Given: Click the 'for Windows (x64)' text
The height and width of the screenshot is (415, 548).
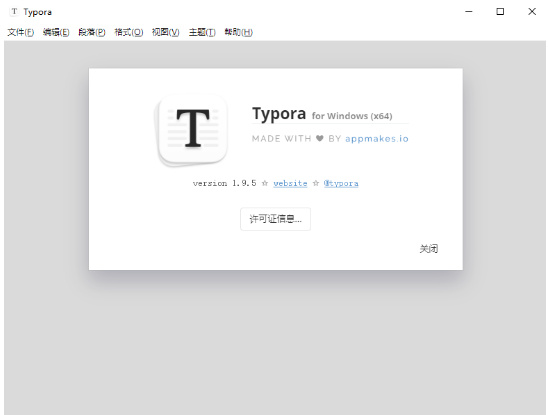Looking at the screenshot, I should 352,116.
